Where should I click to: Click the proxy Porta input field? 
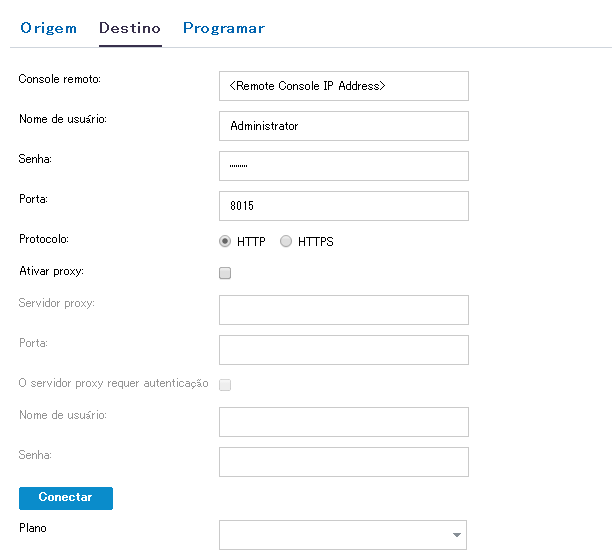pyautogui.click(x=343, y=350)
